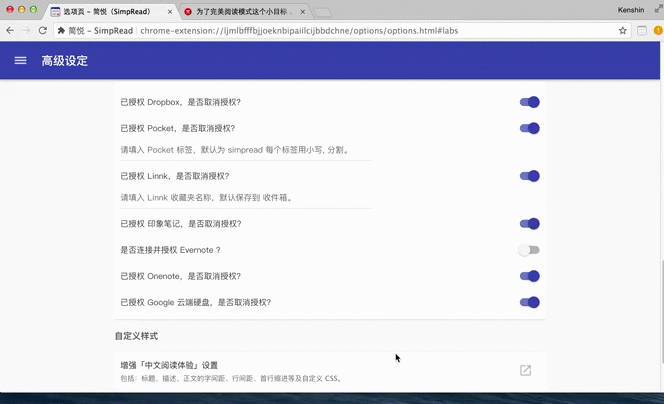Click the 包括：标题、描述 description text
The image size is (664, 404).
[x=231, y=378]
